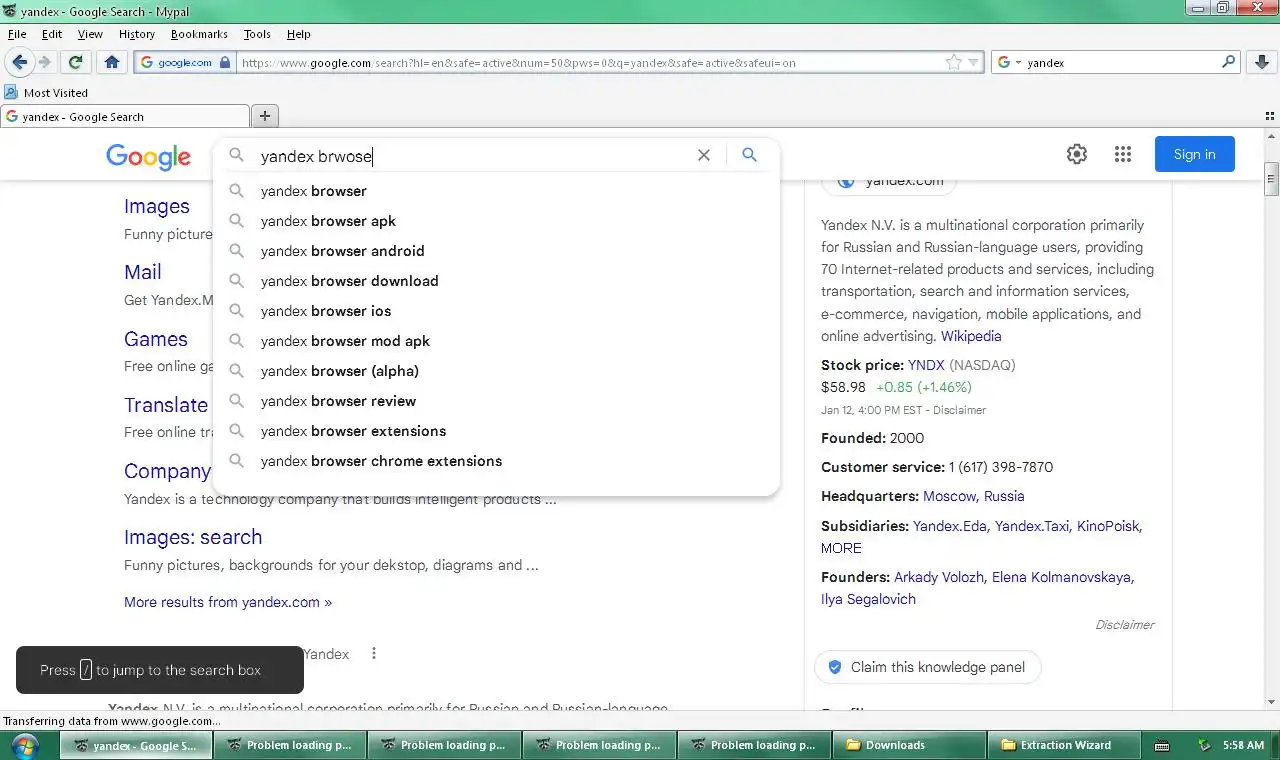Screen dimensions: 1280x760
Task: Choose suggestion 'yandex browser chrome extensions'
Action: tap(496, 461)
